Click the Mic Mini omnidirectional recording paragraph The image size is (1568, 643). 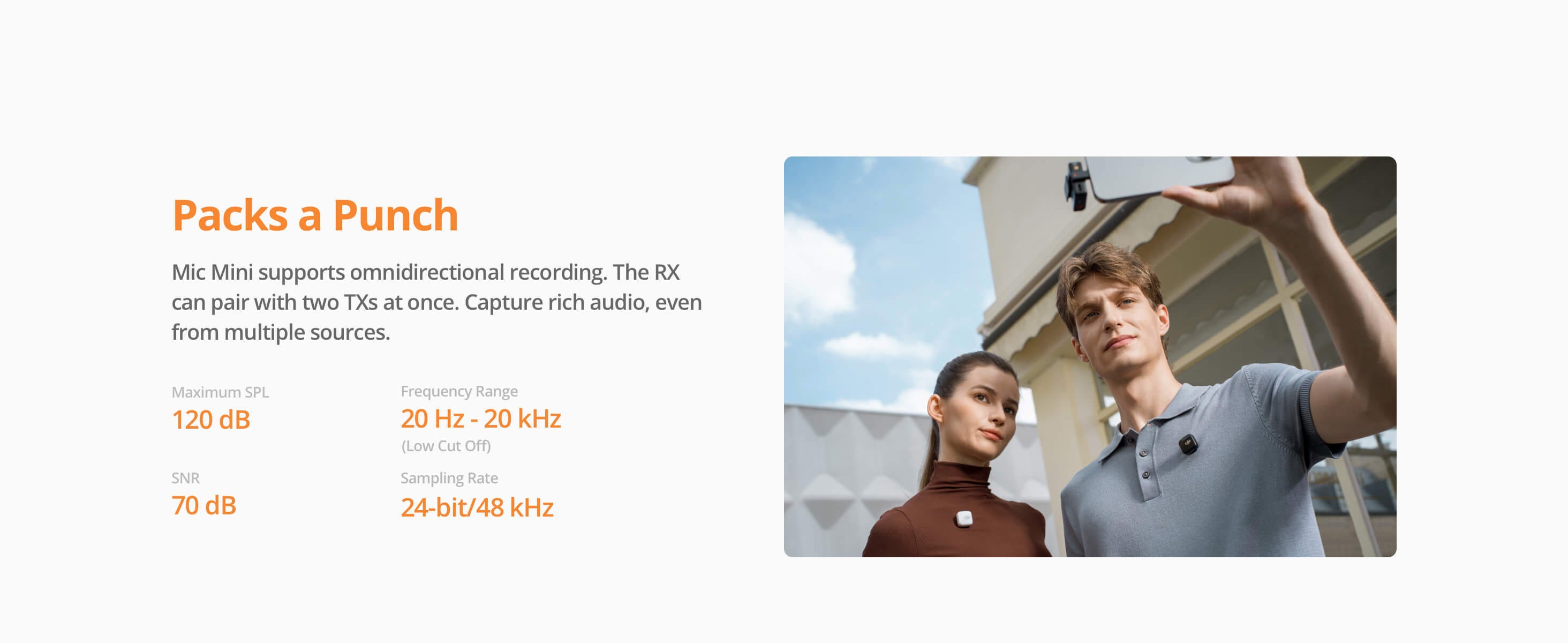[436, 302]
